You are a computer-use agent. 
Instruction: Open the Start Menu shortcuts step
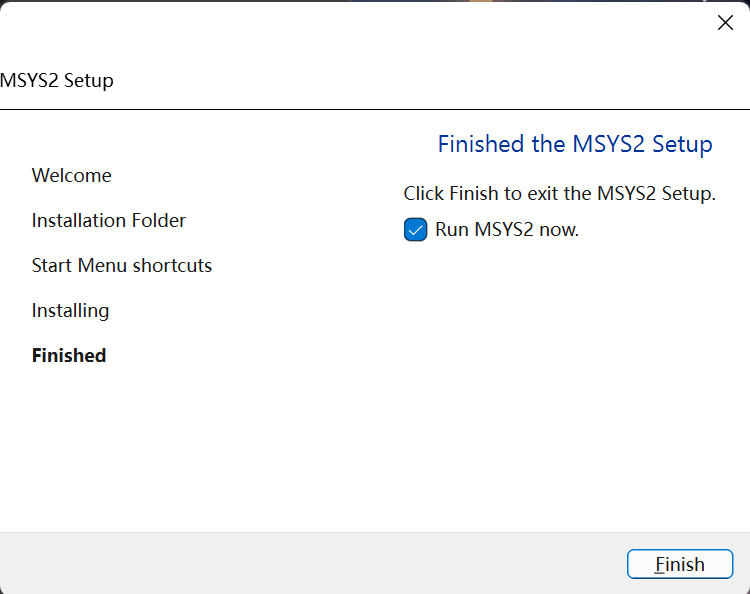122,266
